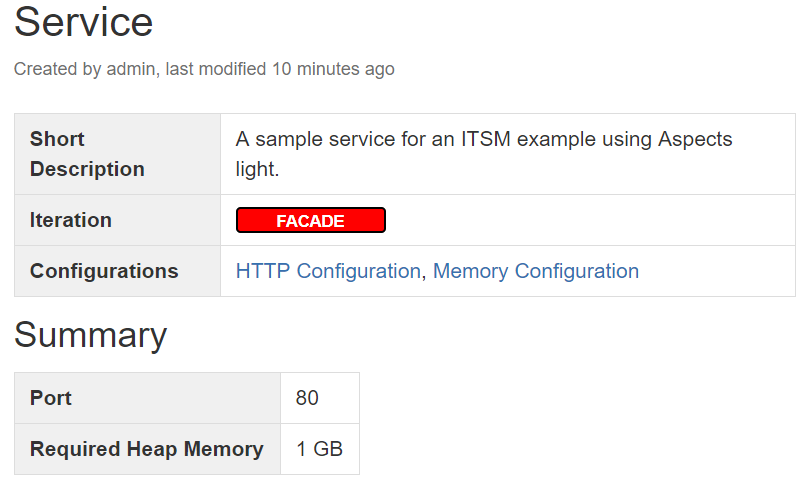Viewport: 812px width, 487px height.
Task: Select the Required Heap Memory header cell
Action: [x=147, y=449]
